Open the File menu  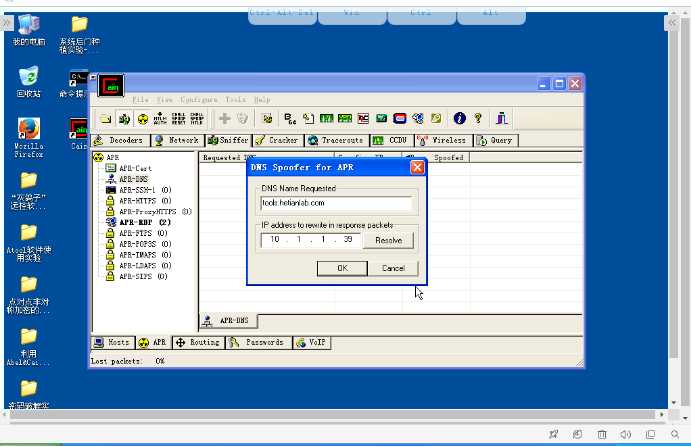point(141,100)
